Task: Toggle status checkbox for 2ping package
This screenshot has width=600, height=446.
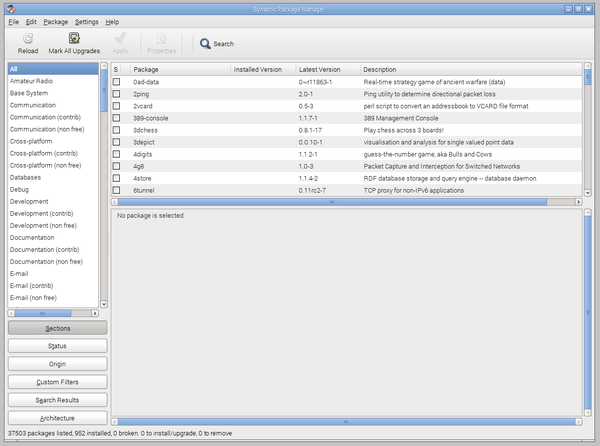Action: [x=116, y=93]
